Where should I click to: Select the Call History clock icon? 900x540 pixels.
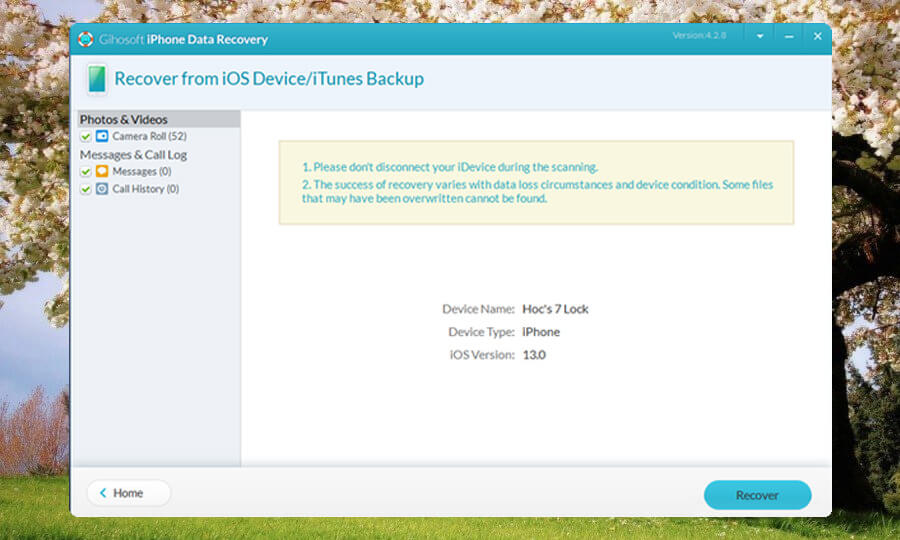coord(102,189)
